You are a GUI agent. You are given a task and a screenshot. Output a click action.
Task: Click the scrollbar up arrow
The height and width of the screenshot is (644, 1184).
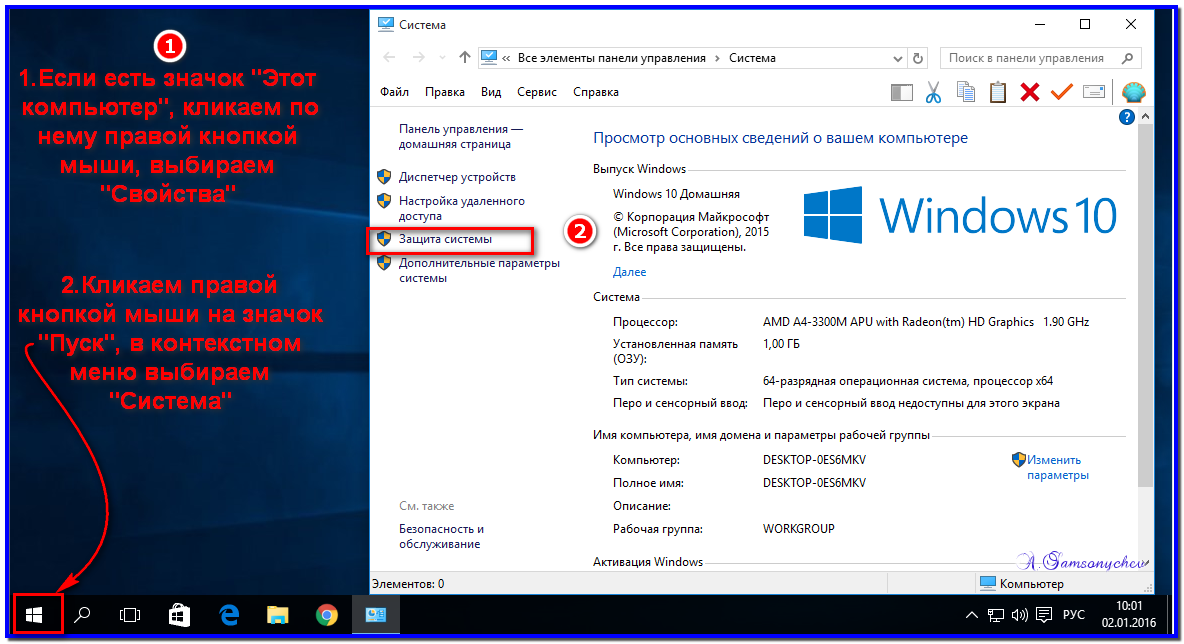pyautogui.click(x=1145, y=117)
